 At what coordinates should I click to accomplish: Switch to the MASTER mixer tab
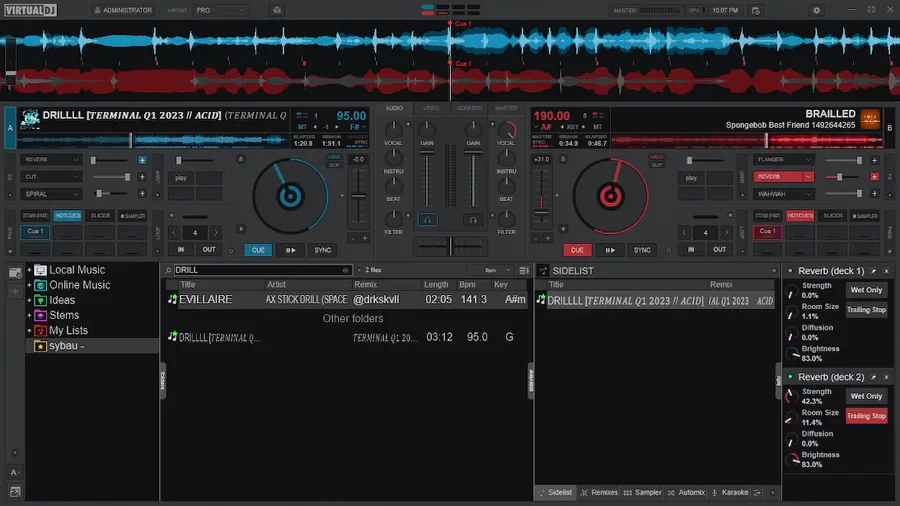(x=506, y=108)
